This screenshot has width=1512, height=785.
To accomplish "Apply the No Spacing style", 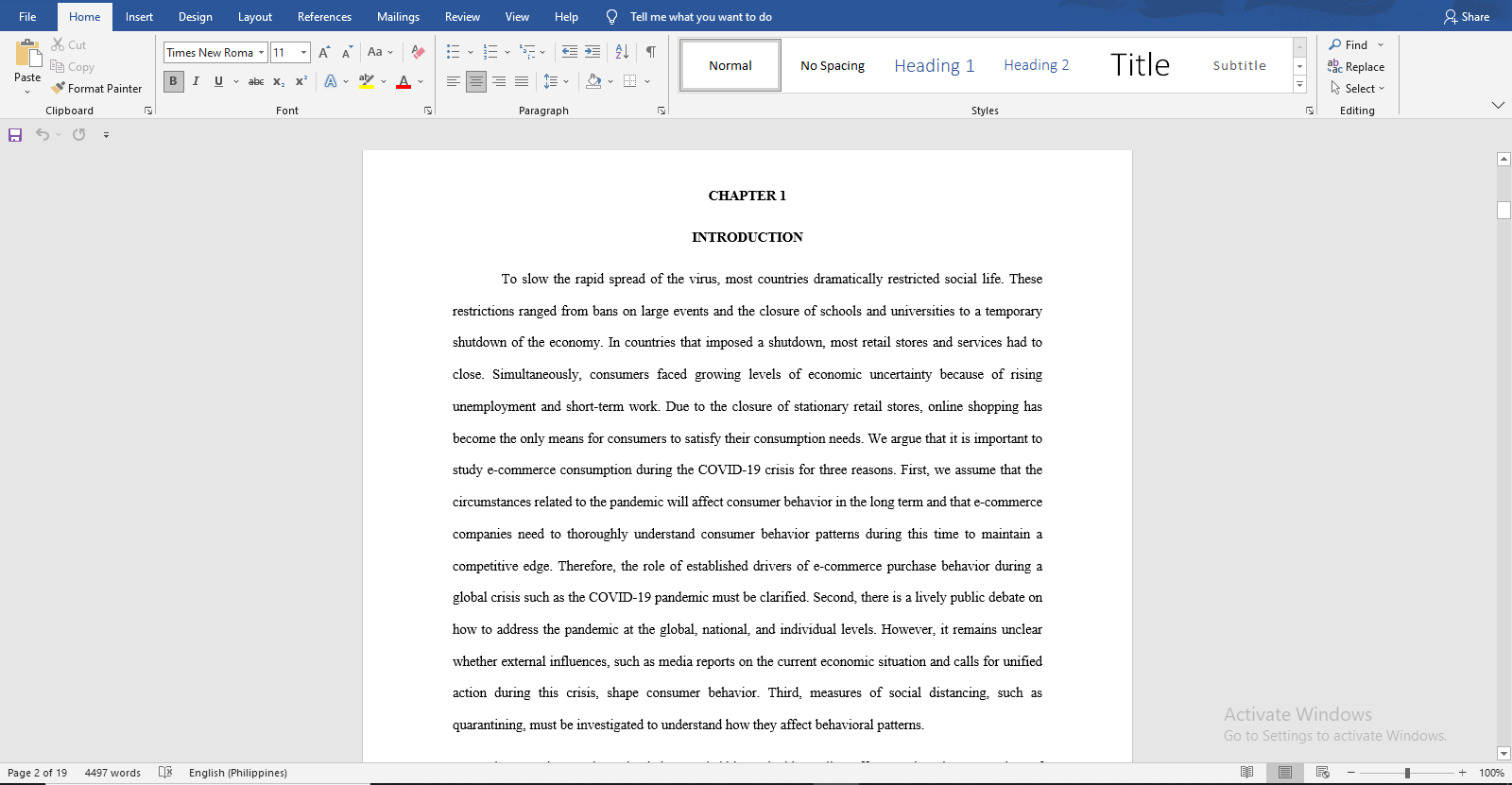I will tap(833, 65).
